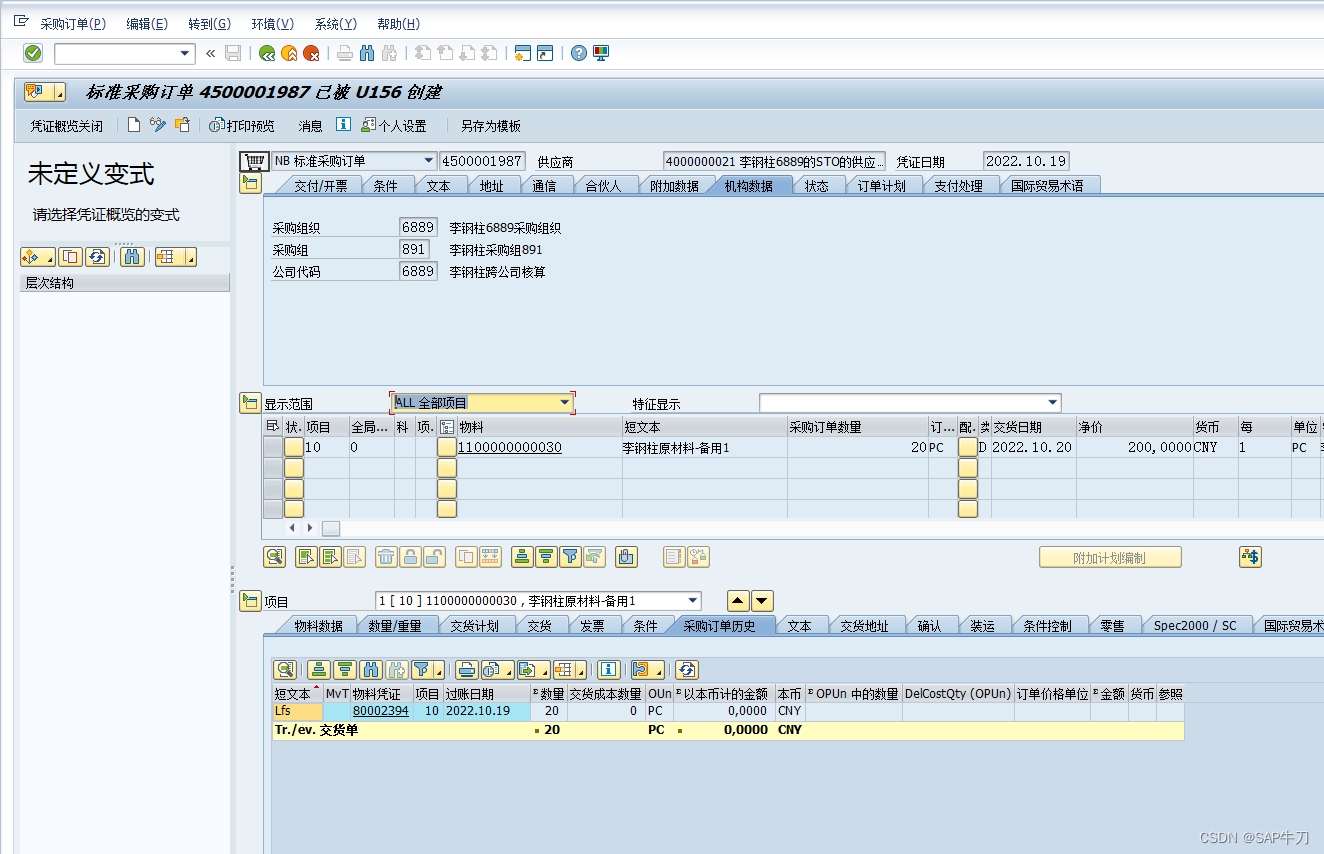Switch to the 交货地址 item tab

point(864,626)
